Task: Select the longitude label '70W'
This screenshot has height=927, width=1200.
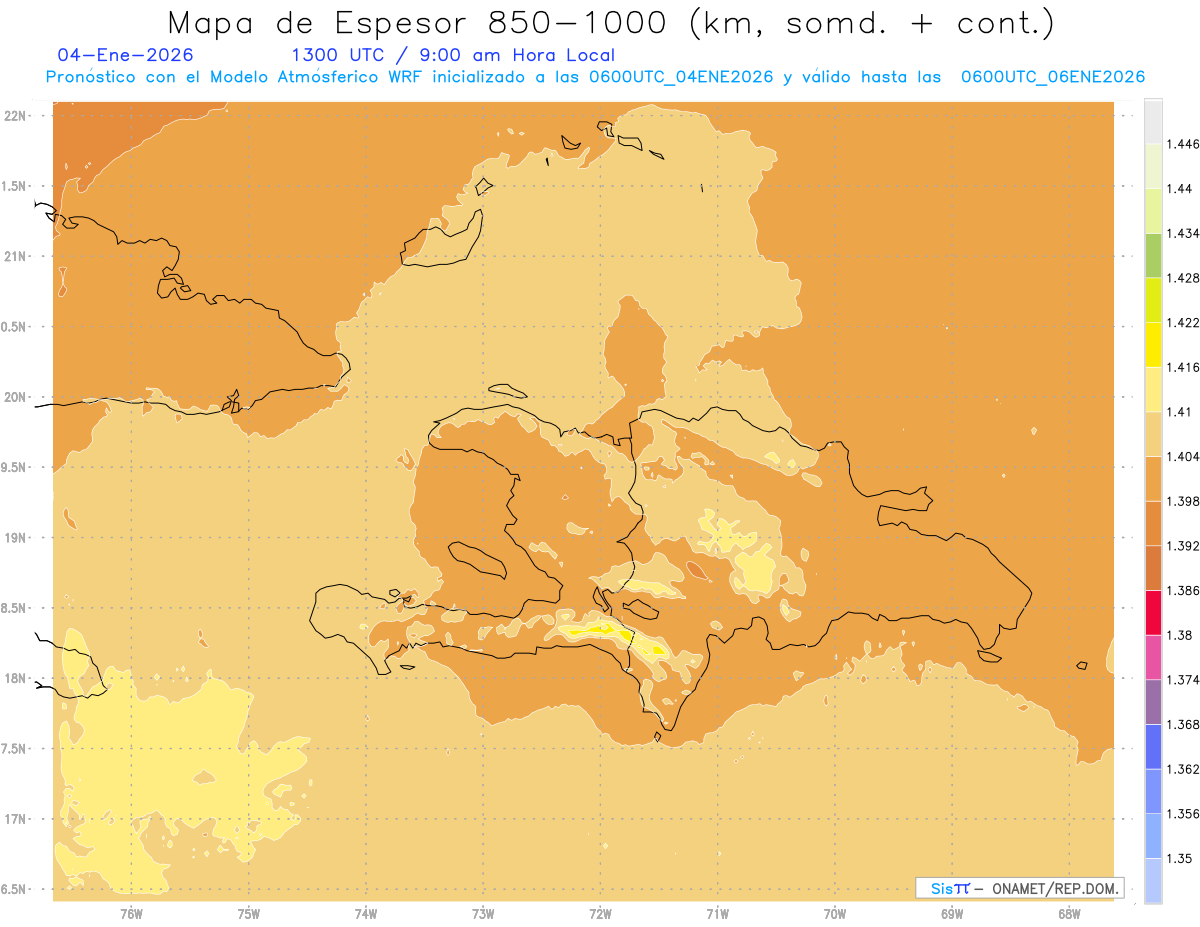Action: click(x=835, y=914)
